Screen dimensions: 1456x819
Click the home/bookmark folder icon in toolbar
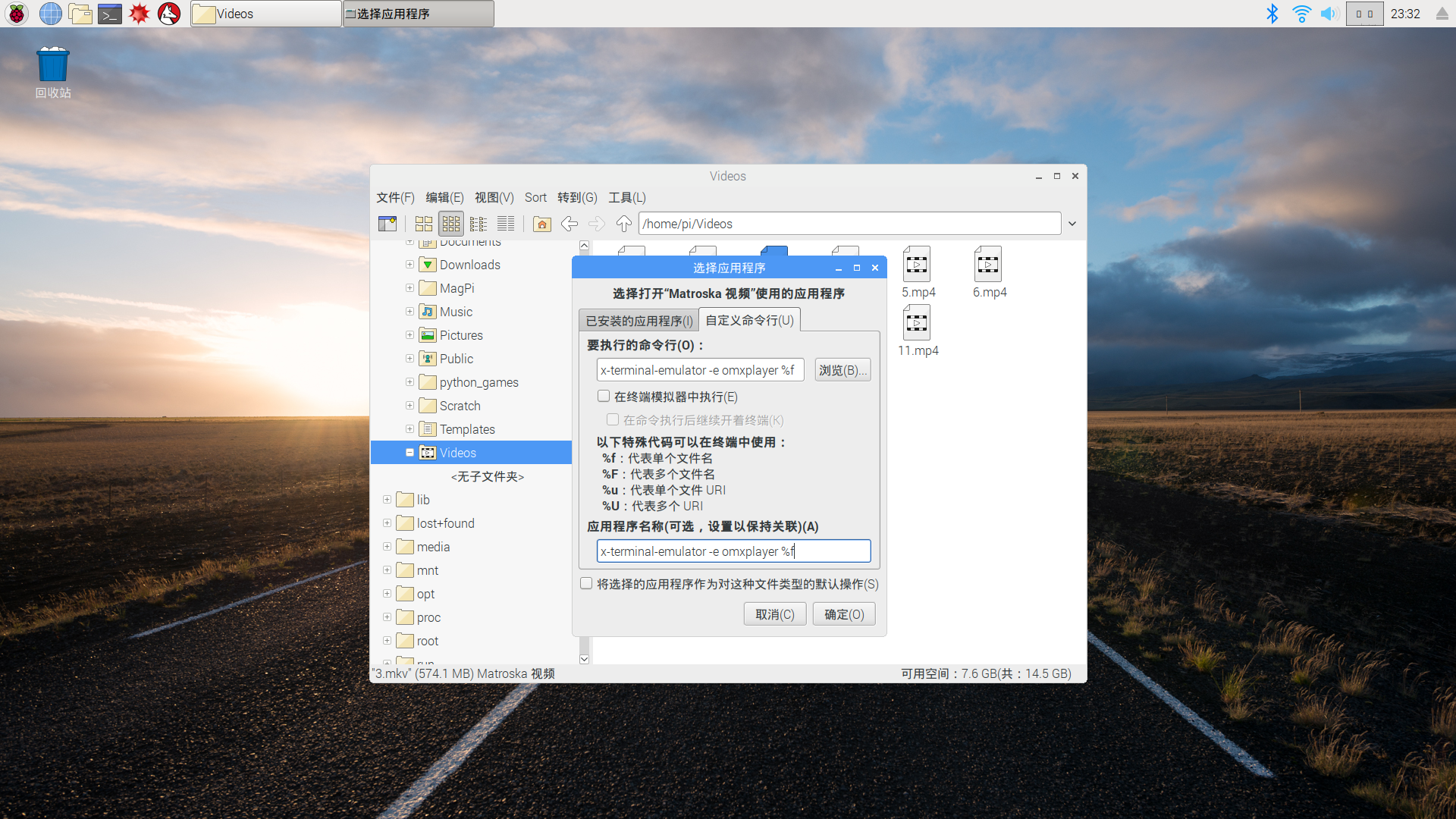(x=540, y=223)
